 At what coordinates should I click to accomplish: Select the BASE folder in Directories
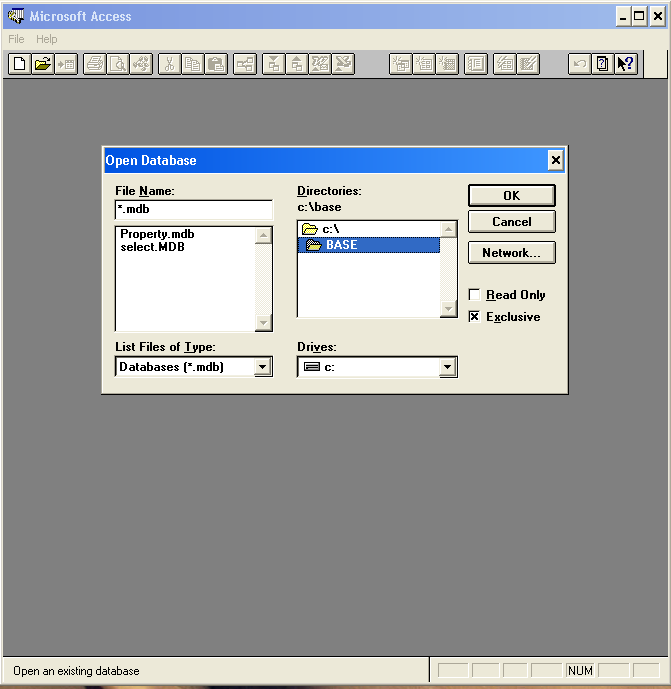369,245
